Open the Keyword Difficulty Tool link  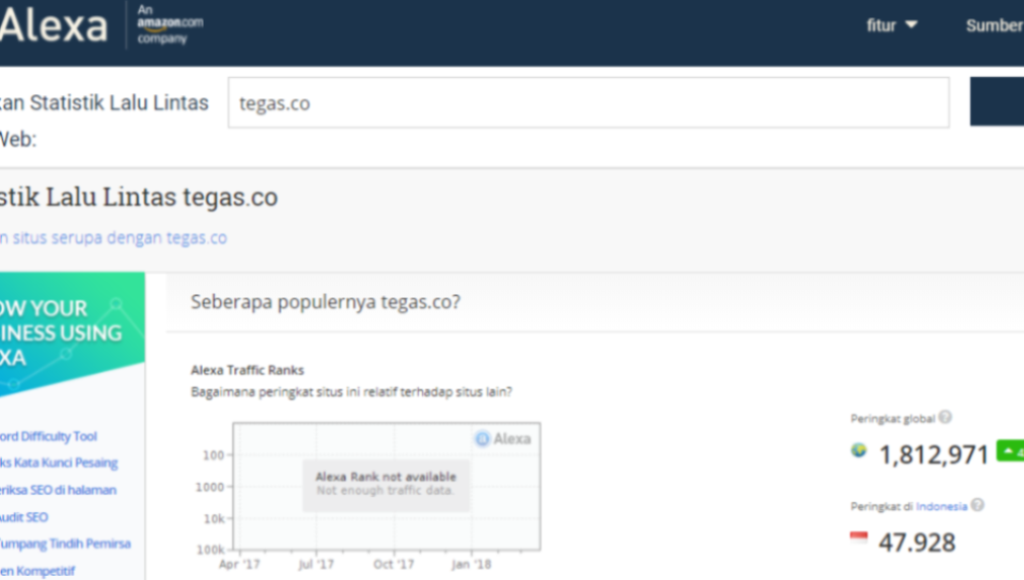tap(48, 436)
